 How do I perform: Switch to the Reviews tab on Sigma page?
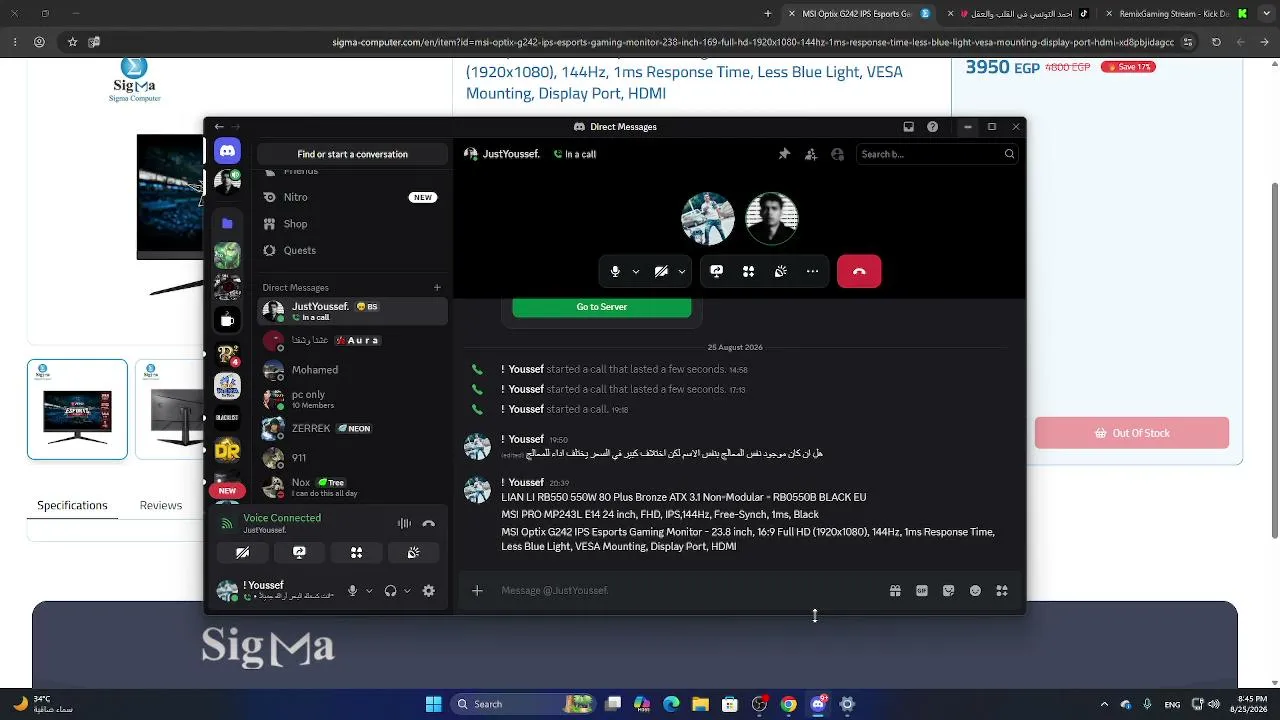point(161,505)
